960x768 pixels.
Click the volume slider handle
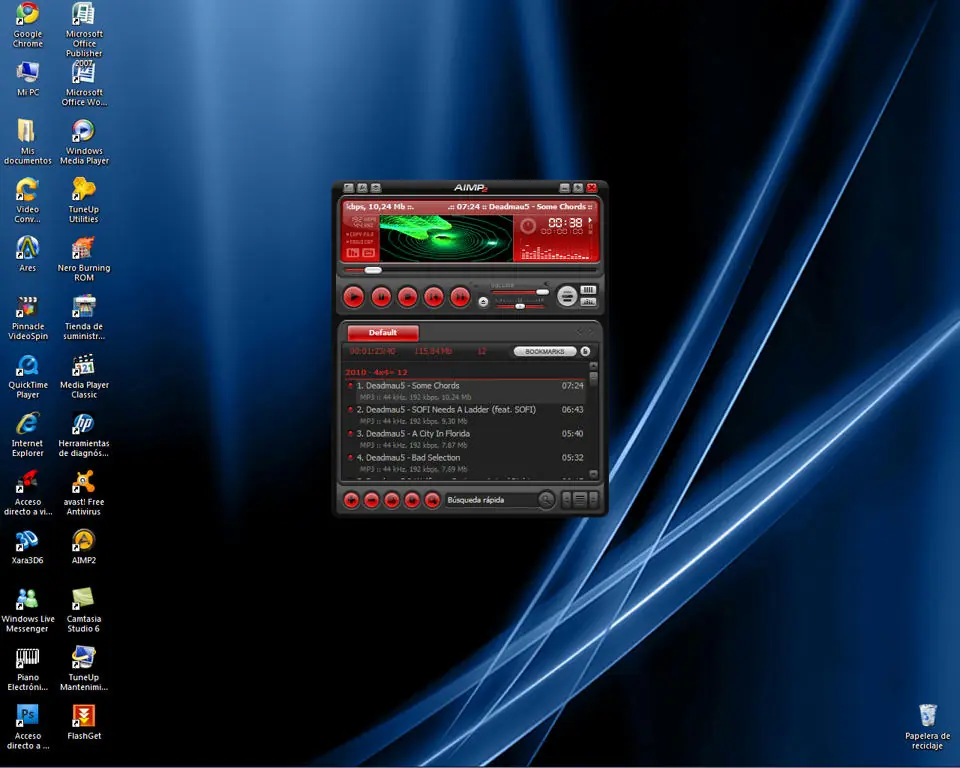pyautogui.click(x=542, y=292)
